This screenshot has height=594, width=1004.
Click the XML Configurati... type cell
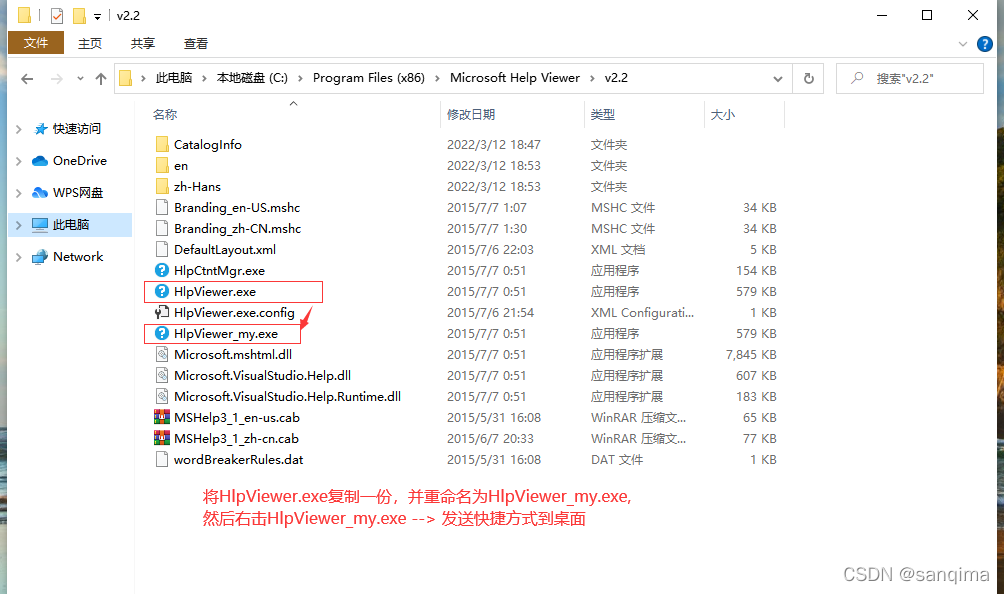tap(642, 312)
